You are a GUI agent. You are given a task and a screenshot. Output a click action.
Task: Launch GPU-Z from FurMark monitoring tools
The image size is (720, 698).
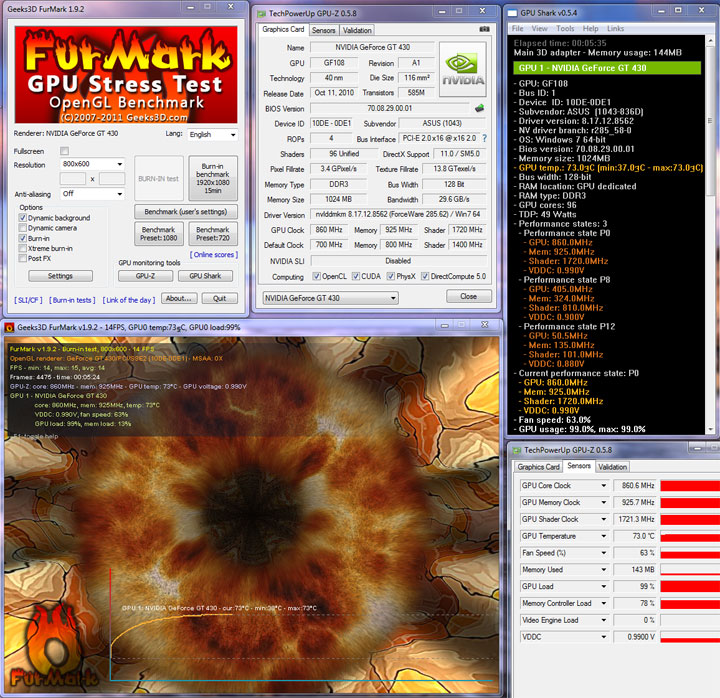click(x=145, y=276)
